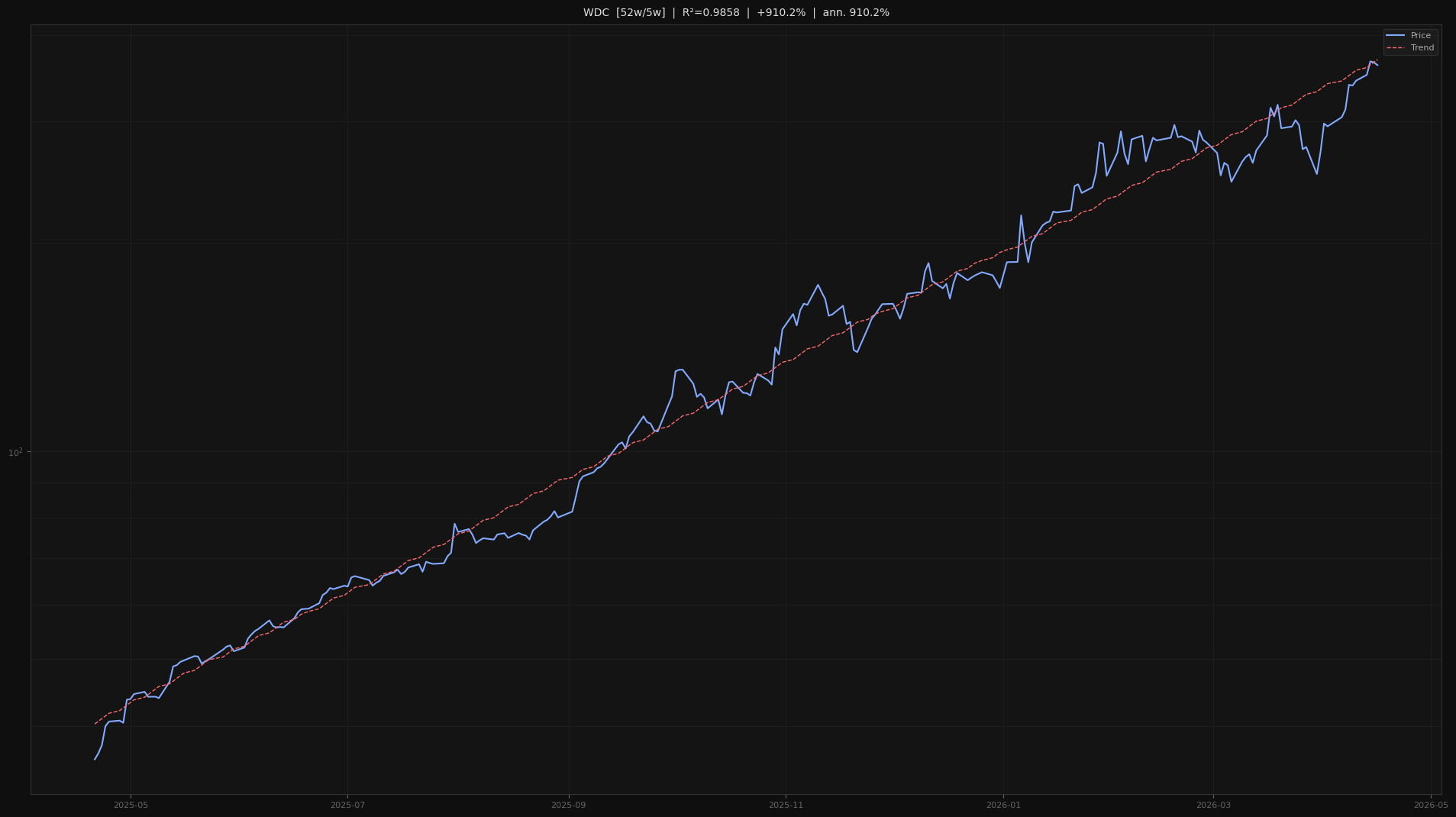Select the 2025-11 x-axis date label

(786, 805)
